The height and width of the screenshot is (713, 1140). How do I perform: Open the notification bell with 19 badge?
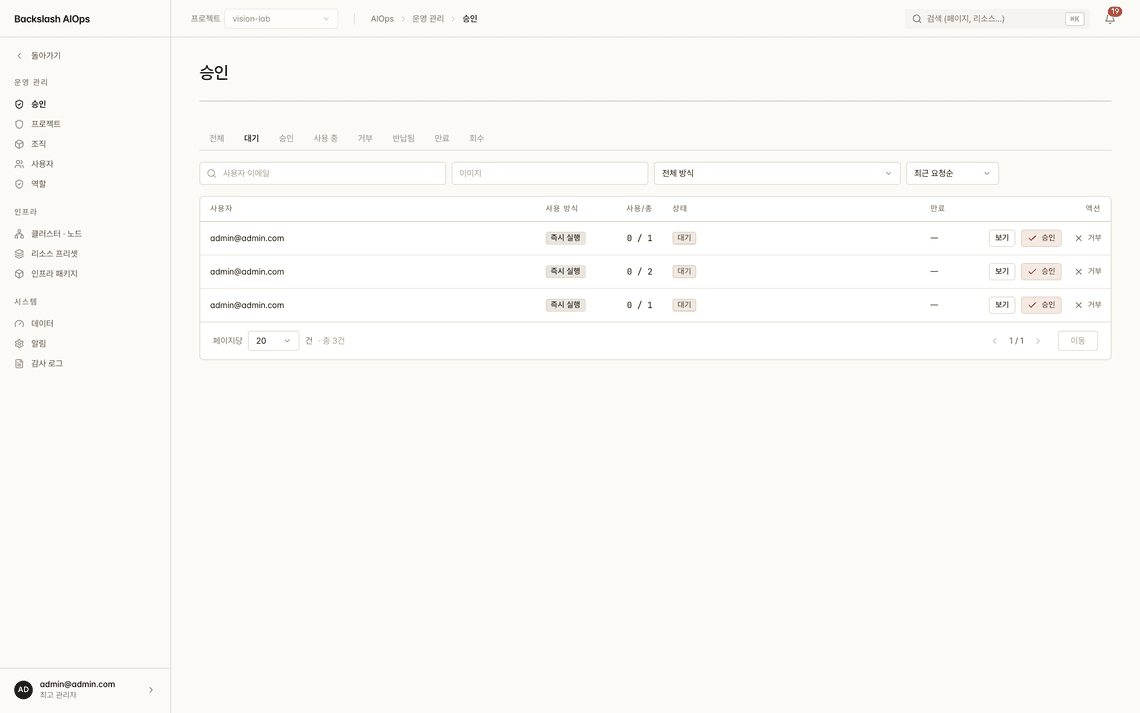point(1110,18)
